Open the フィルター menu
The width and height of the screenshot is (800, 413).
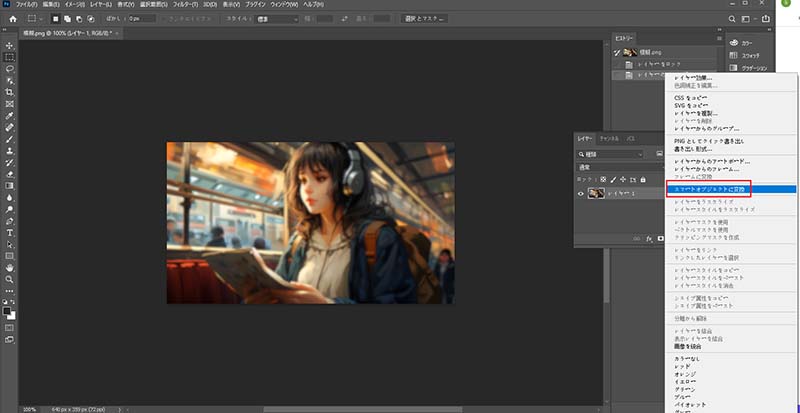tap(187, 4)
